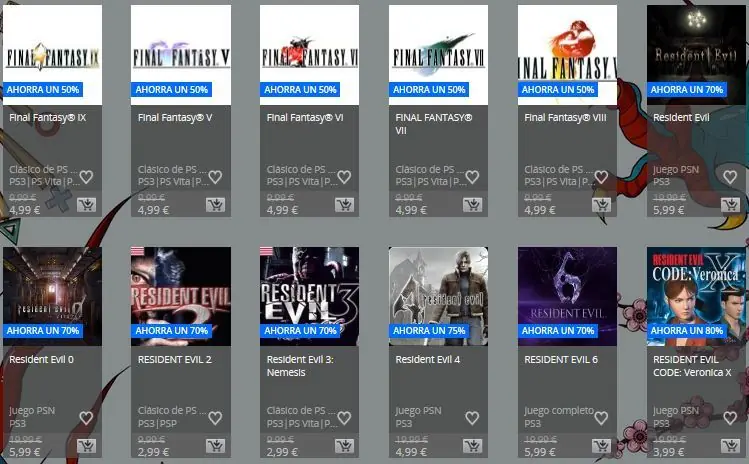Add Resident Evil to cart

(x=730, y=205)
